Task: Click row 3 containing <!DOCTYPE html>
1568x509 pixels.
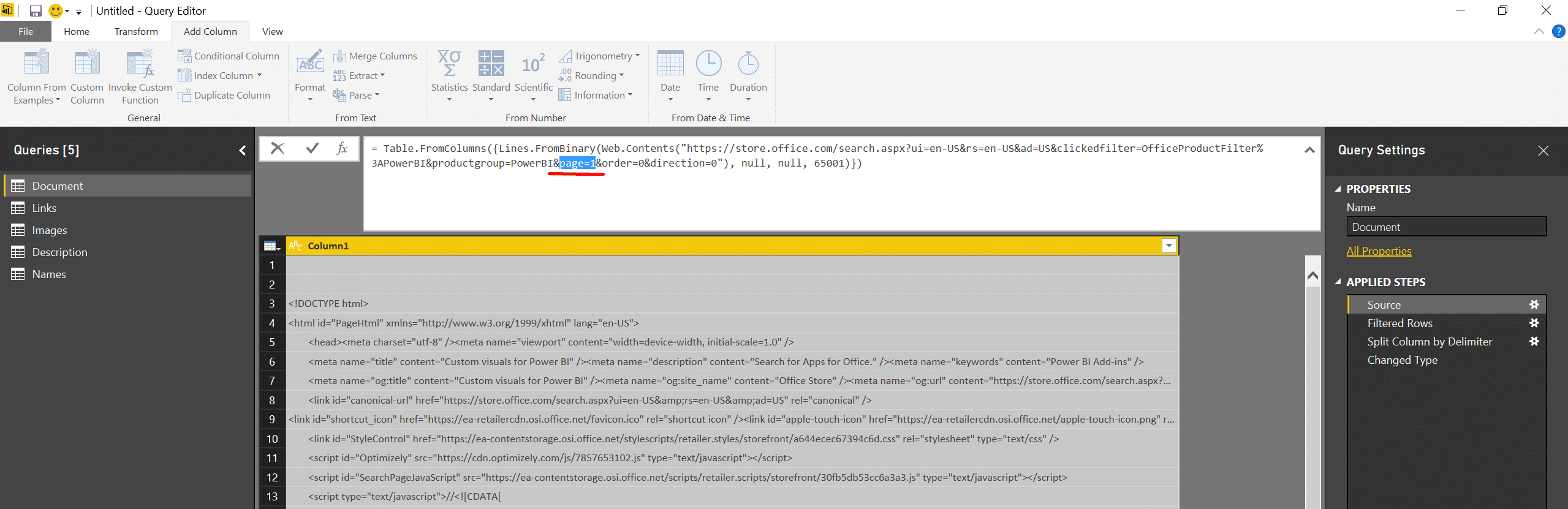Action: (x=732, y=303)
